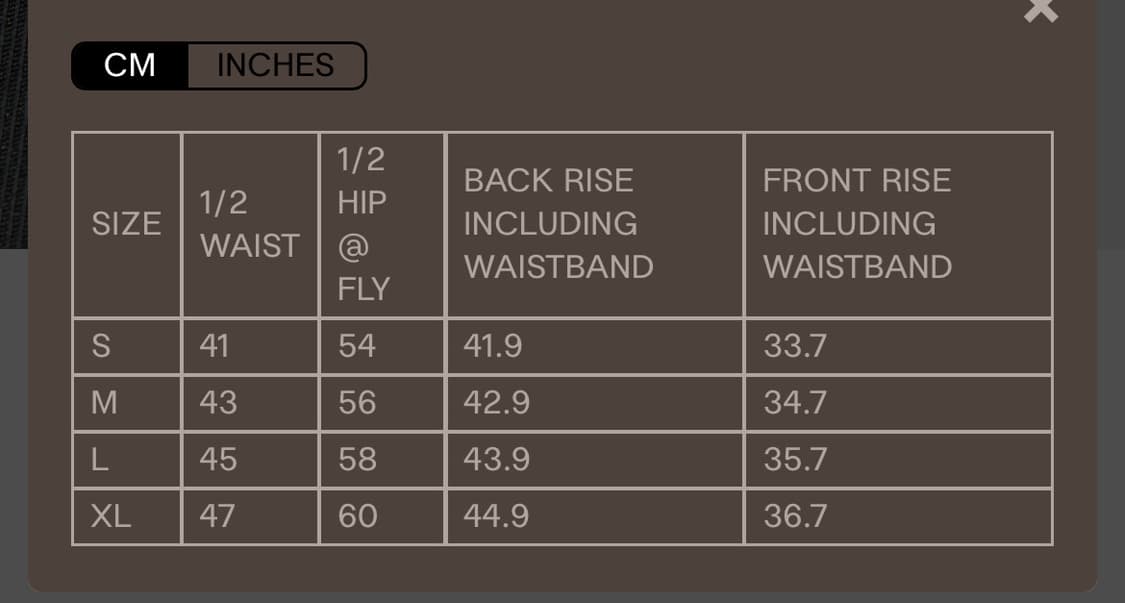1125x603 pixels.
Task: Click the 1/2 WAIST column header
Action: pyautogui.click(x=249, y=224)
